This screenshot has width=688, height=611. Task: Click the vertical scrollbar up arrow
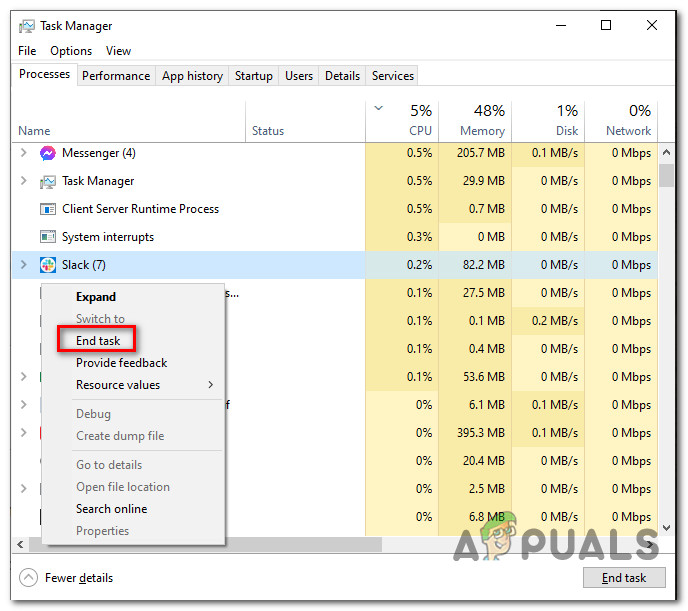666,152
